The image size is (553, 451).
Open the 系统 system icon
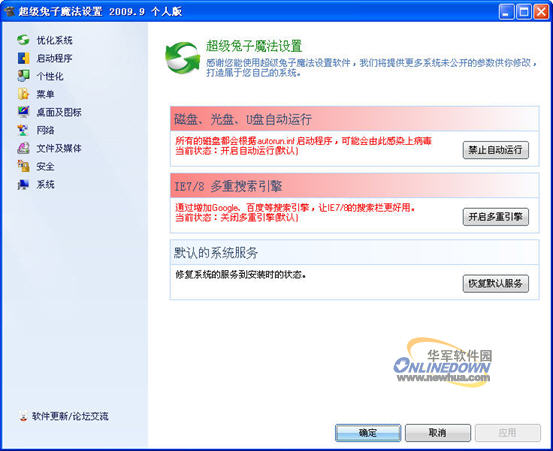23,184
